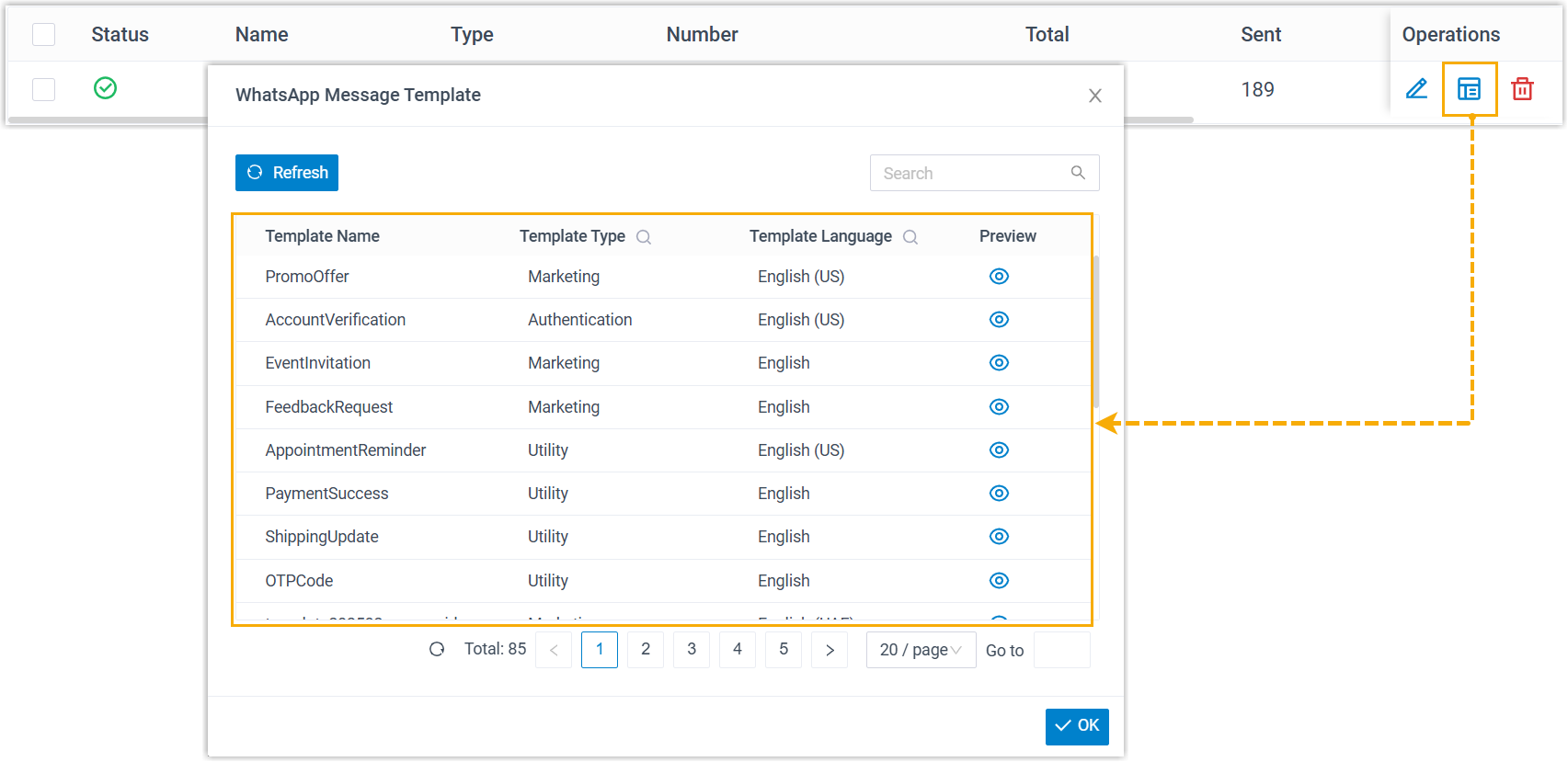Go to the next page arrow
Screen dimensions: 1568x762
tap(830, 650)
